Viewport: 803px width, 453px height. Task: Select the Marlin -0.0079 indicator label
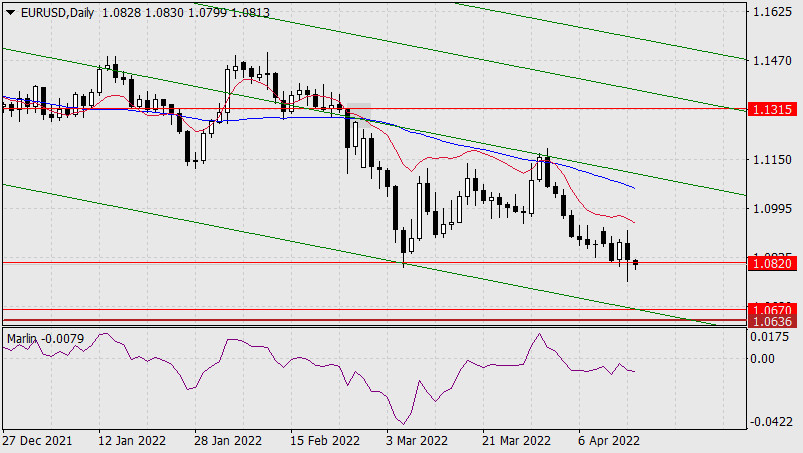[46, 339]
